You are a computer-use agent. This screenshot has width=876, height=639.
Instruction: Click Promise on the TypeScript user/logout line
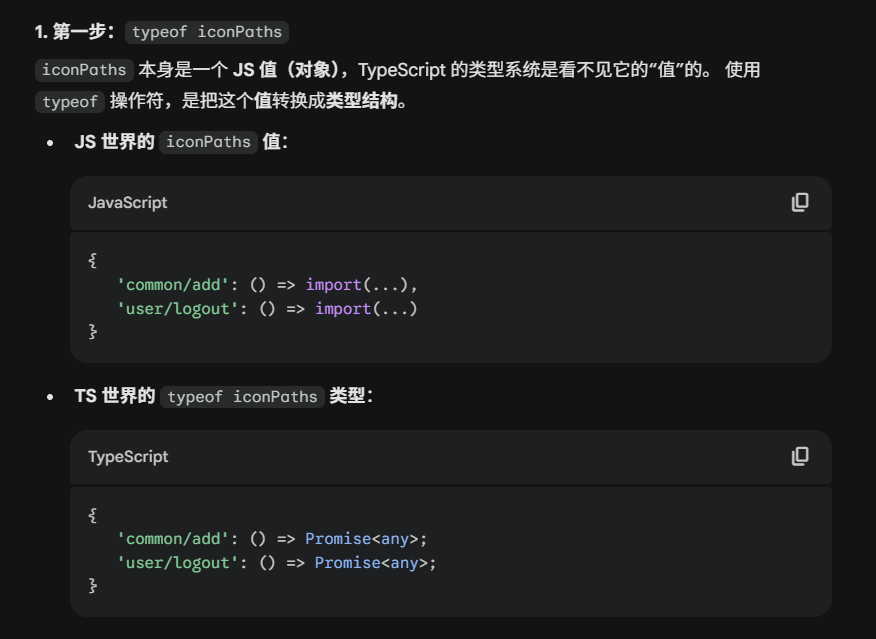coord(347,563)
